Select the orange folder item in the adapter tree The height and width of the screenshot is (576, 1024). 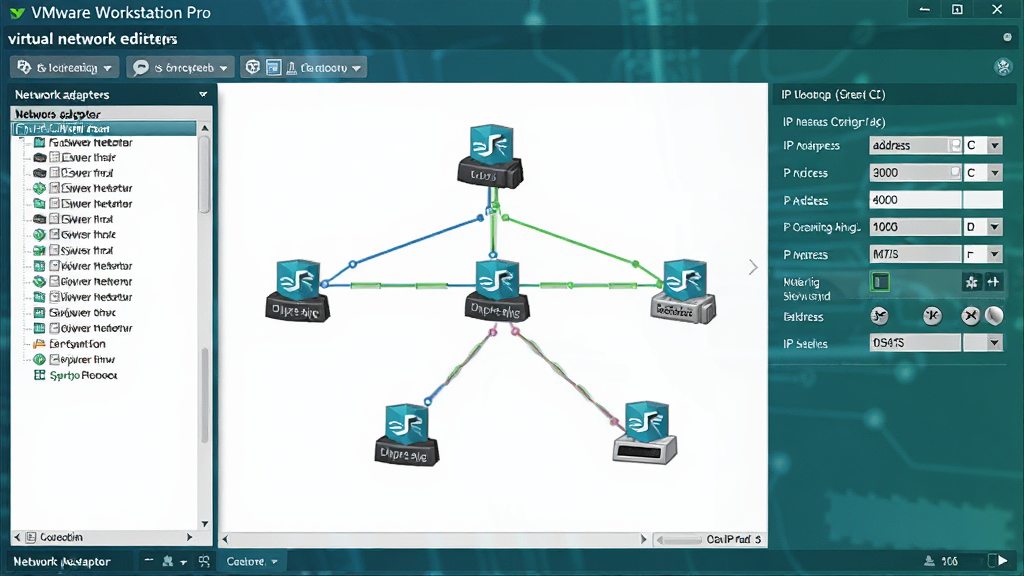[69, 344]
